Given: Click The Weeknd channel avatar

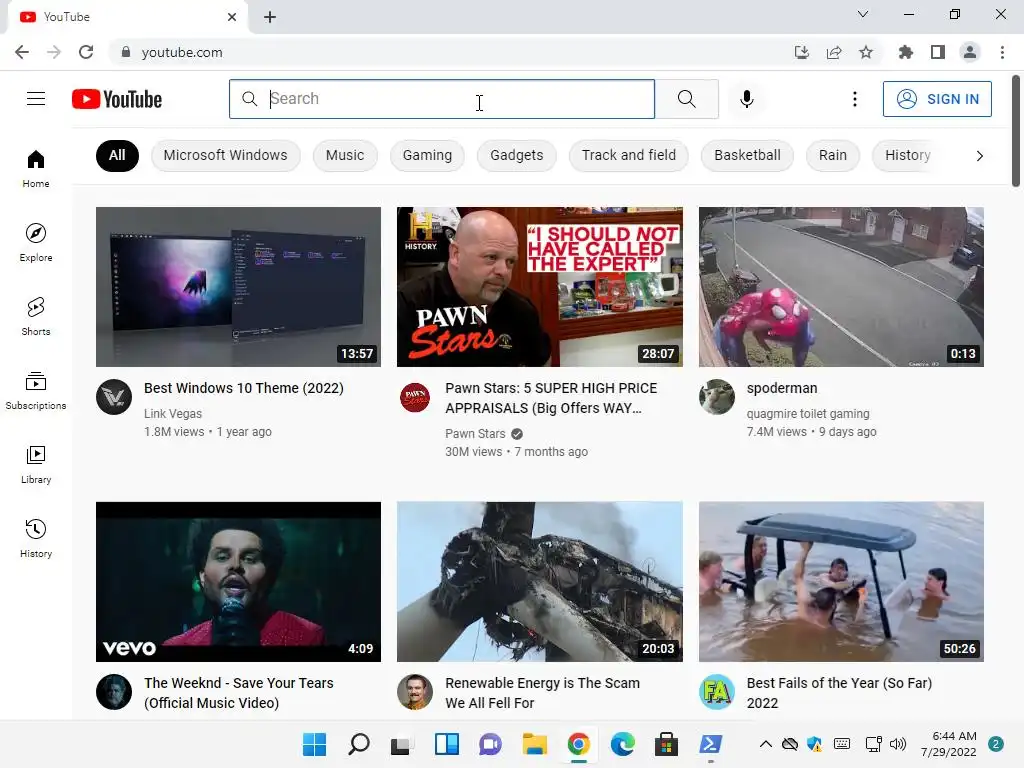Looking at the screenshot, I should [x=114, y=692].
